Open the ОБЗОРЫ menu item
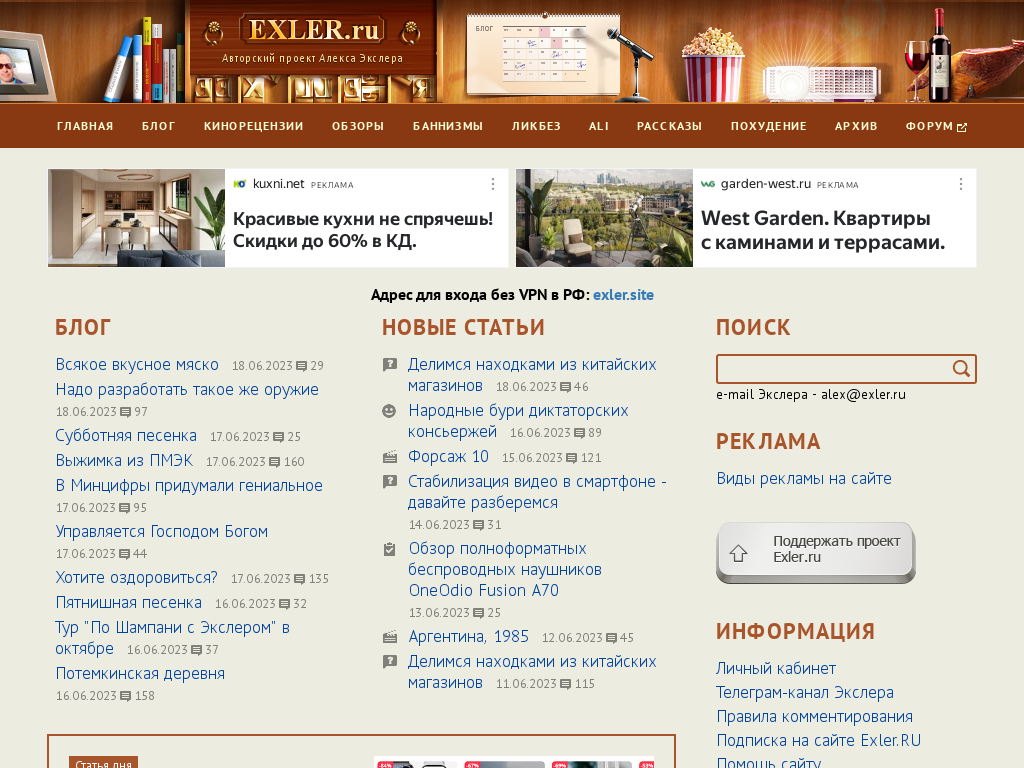Viewport: 1024px width, 768px height. 358,126
